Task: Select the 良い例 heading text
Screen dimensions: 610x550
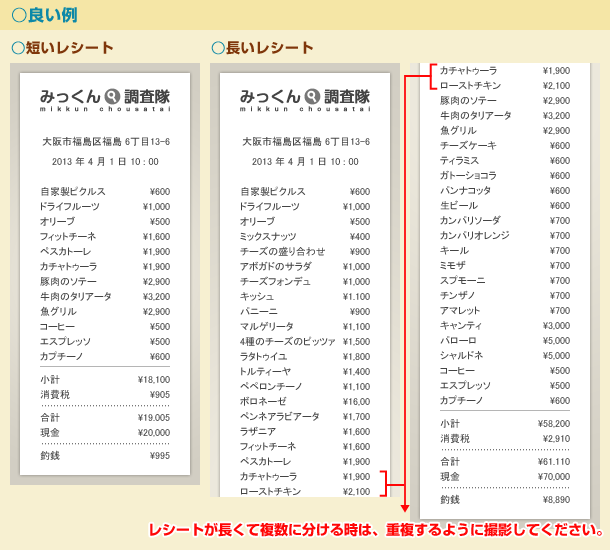Action: coord(48,14)
